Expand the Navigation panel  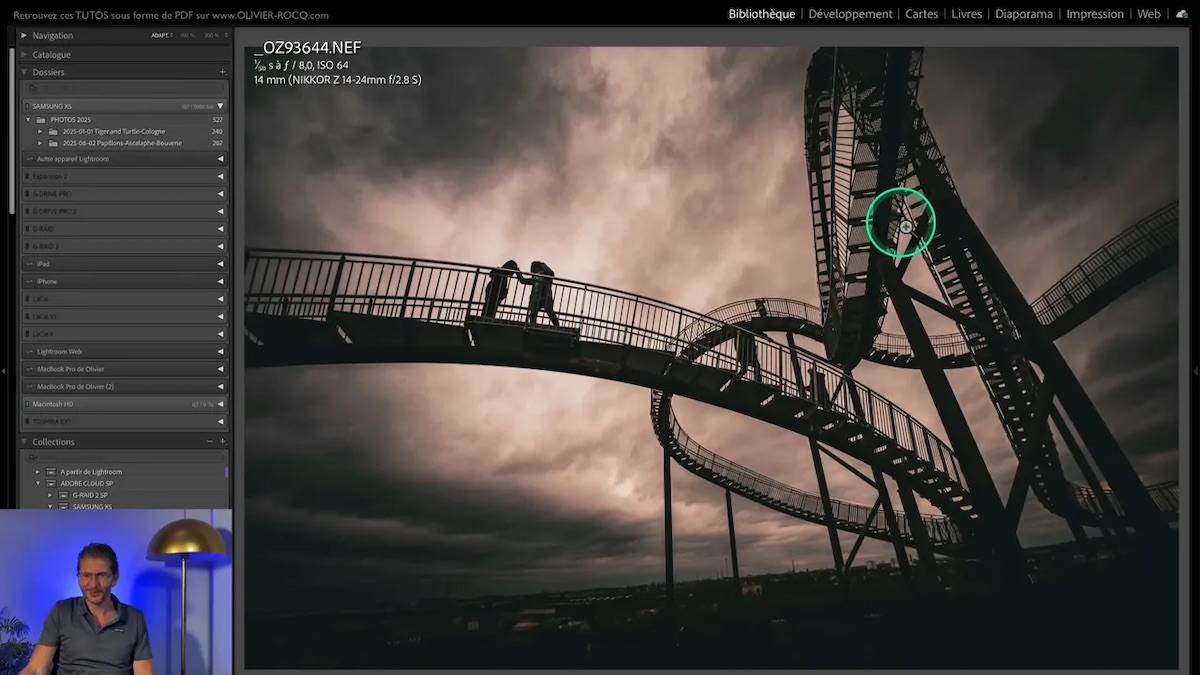click(21, 34)
